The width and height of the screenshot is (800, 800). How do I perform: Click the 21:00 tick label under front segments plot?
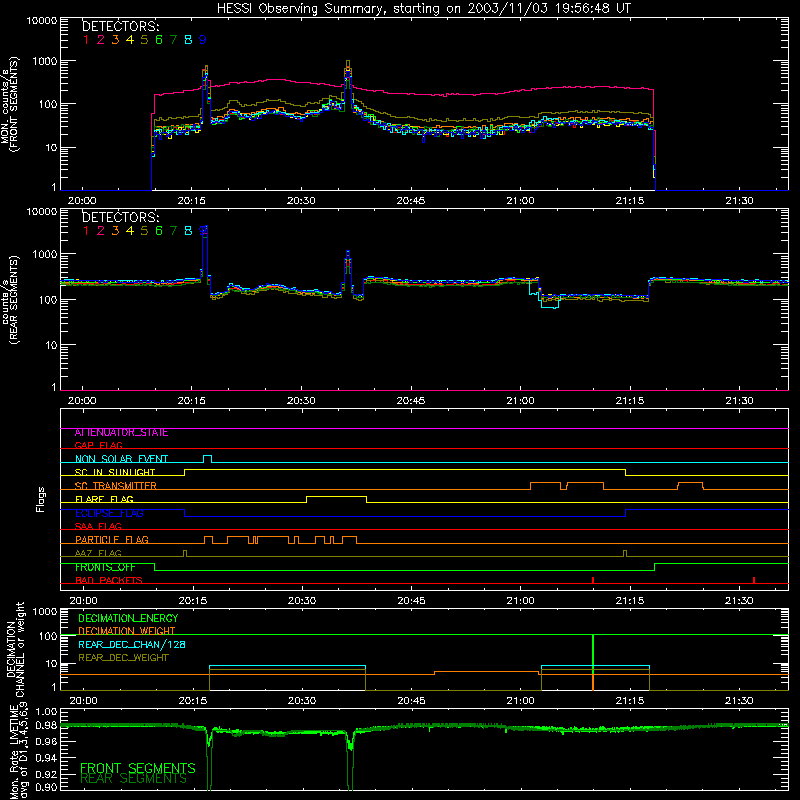tap(520, 201)
